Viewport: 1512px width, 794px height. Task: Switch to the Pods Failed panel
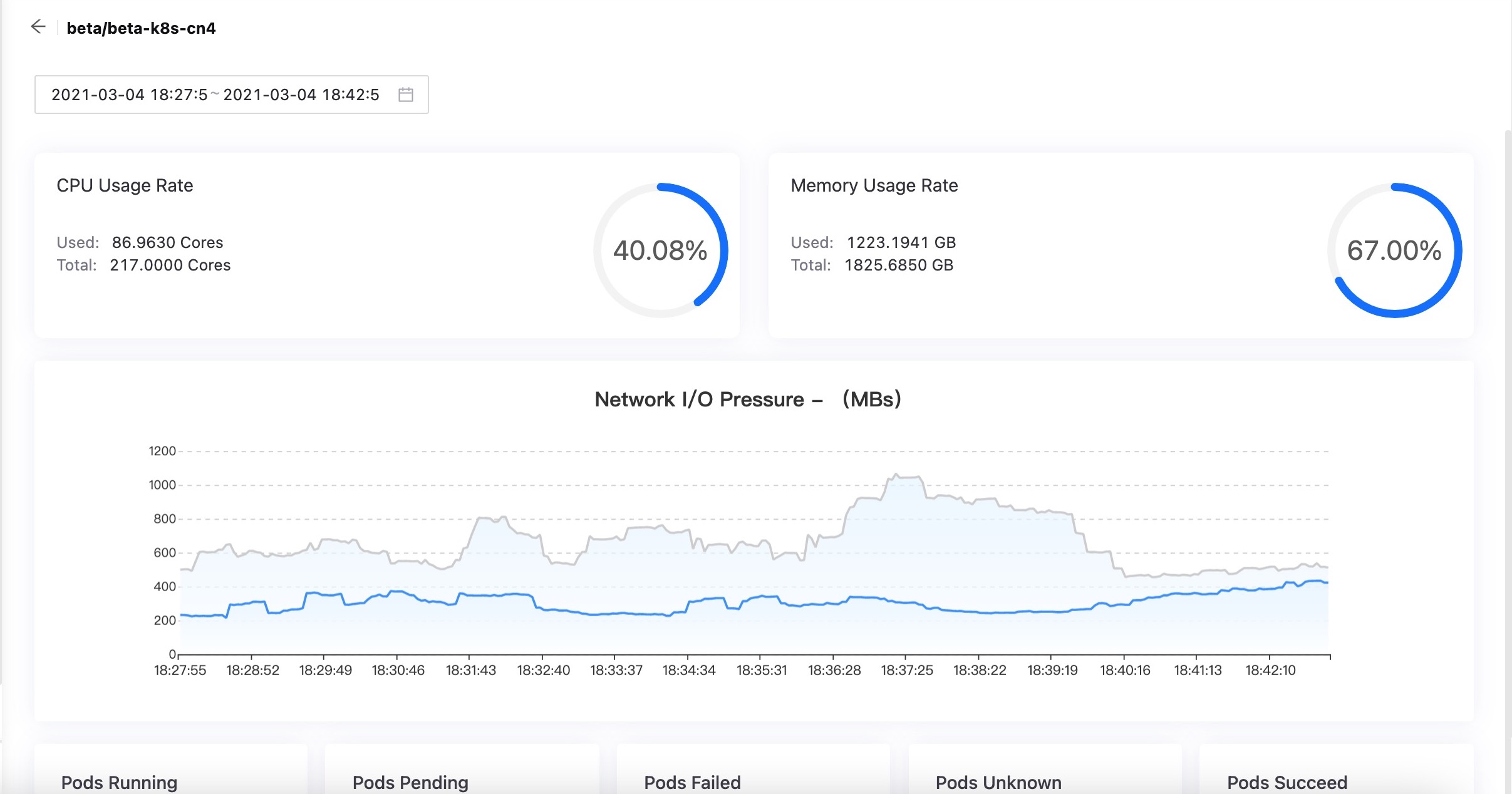(x=691, y=782)
